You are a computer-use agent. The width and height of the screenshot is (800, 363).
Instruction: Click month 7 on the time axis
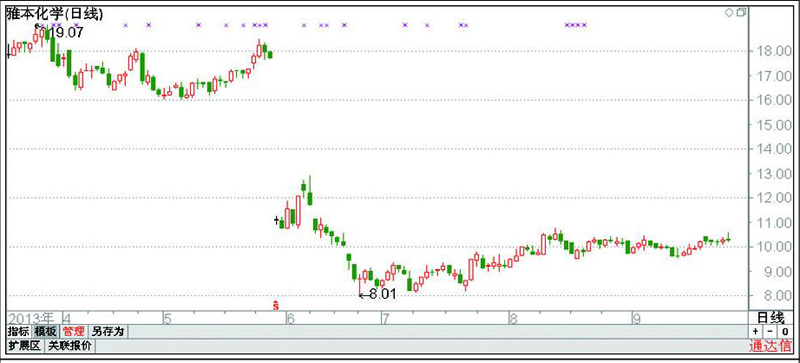(x=386, y=319)
